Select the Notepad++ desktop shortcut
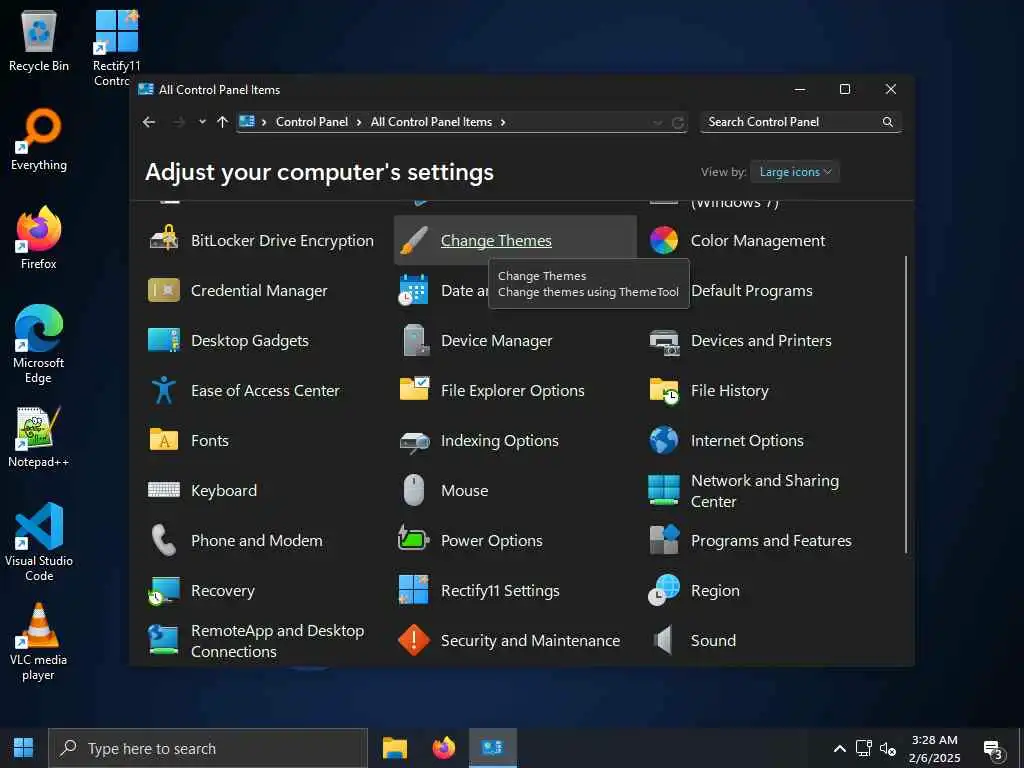1024x768 pixels. coord(39,437)
